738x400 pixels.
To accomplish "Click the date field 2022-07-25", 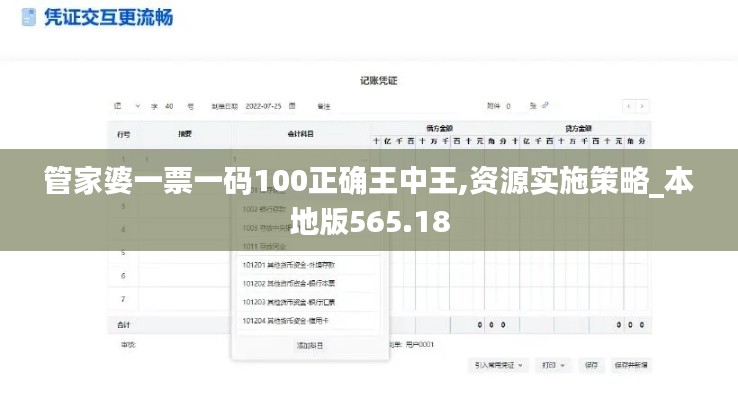I will point(266,105).
